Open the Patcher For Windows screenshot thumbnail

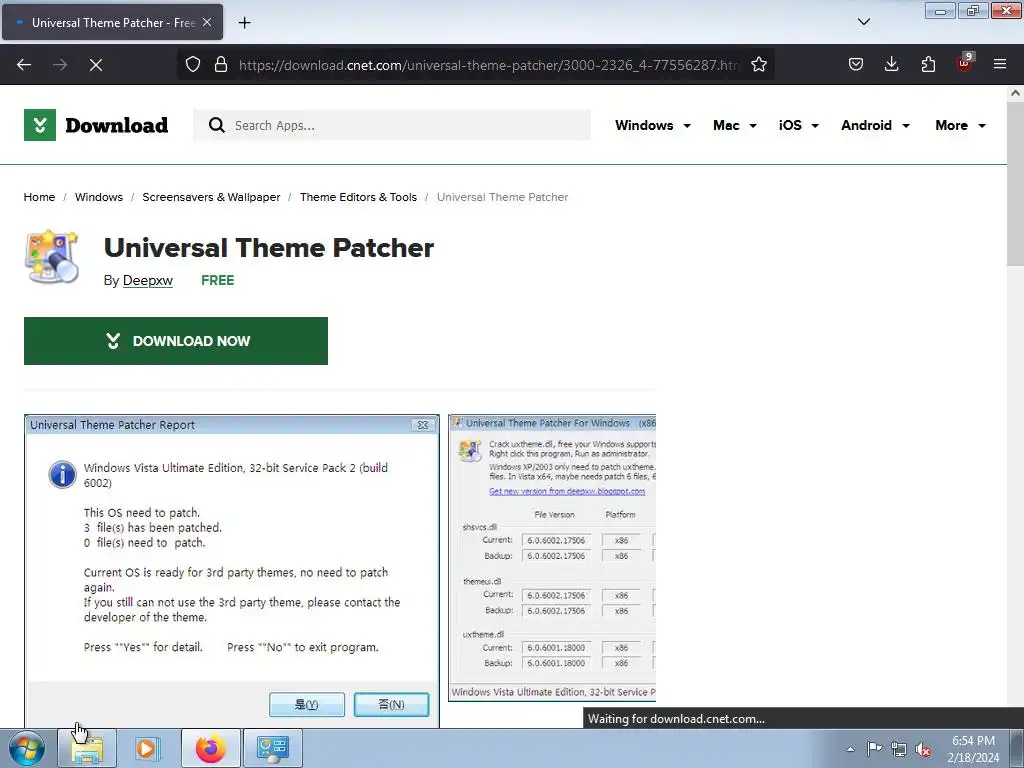(x=552, y=558)
